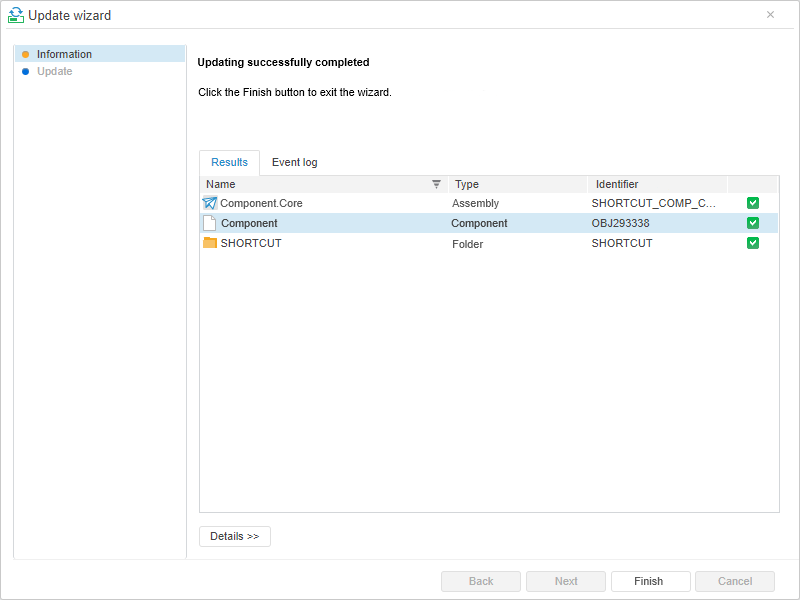Close the Update wizard window

click(x=770, y=15)
